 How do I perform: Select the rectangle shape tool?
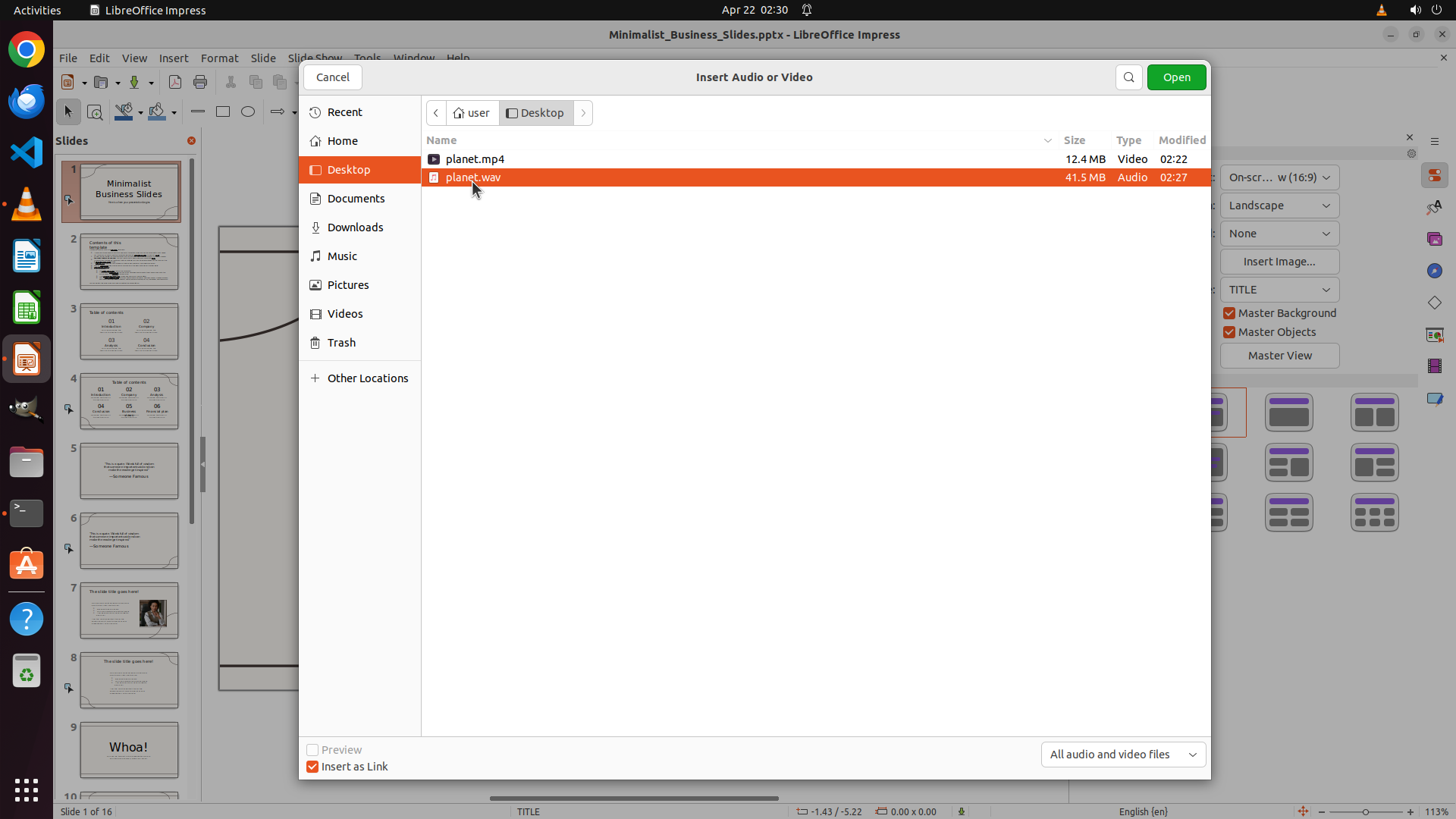pos(223,111)
